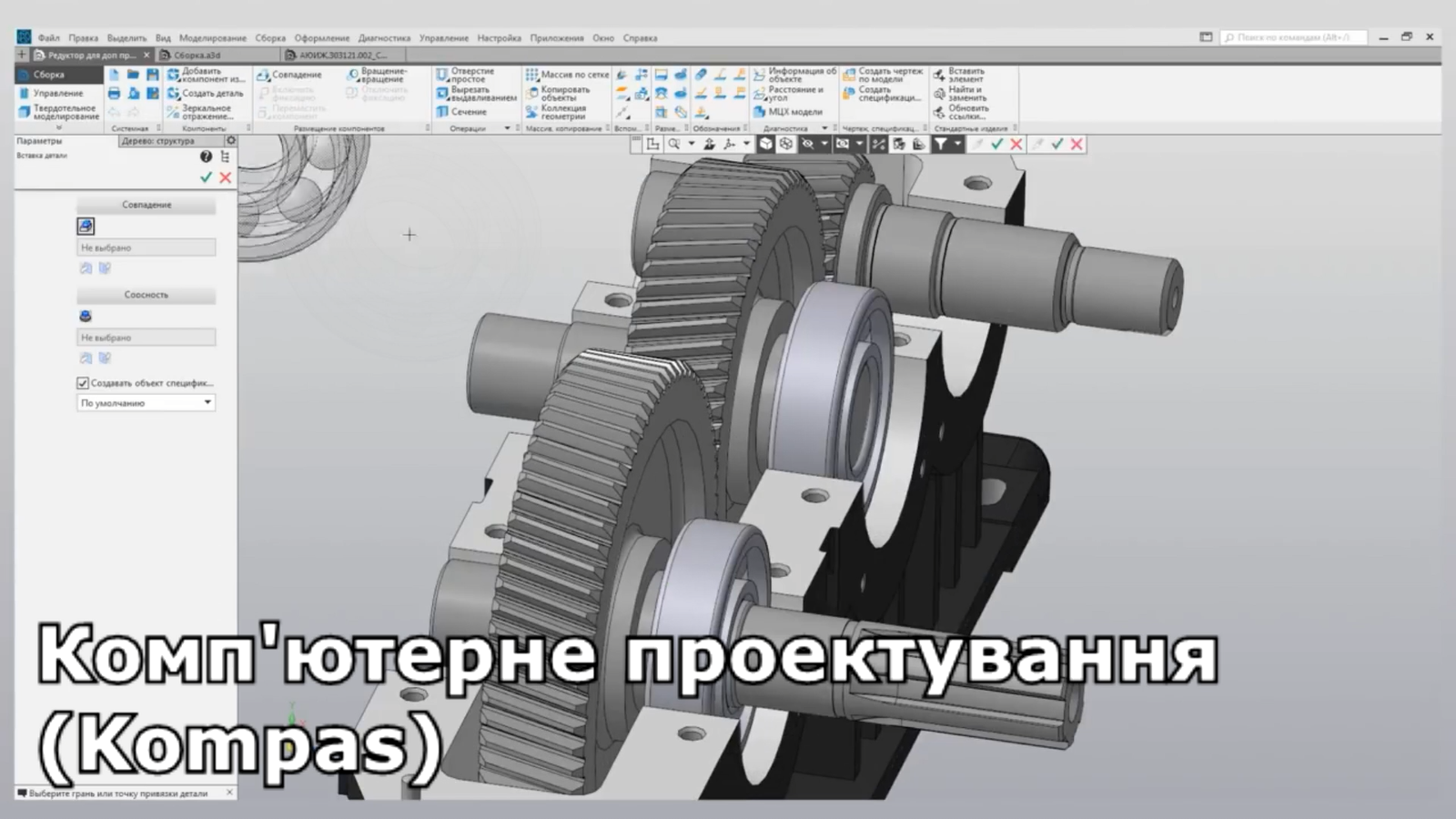This screenshot has height=819, width=1456.
Task: Click the help question mark in Параметры panel
Action: point(206,157)
